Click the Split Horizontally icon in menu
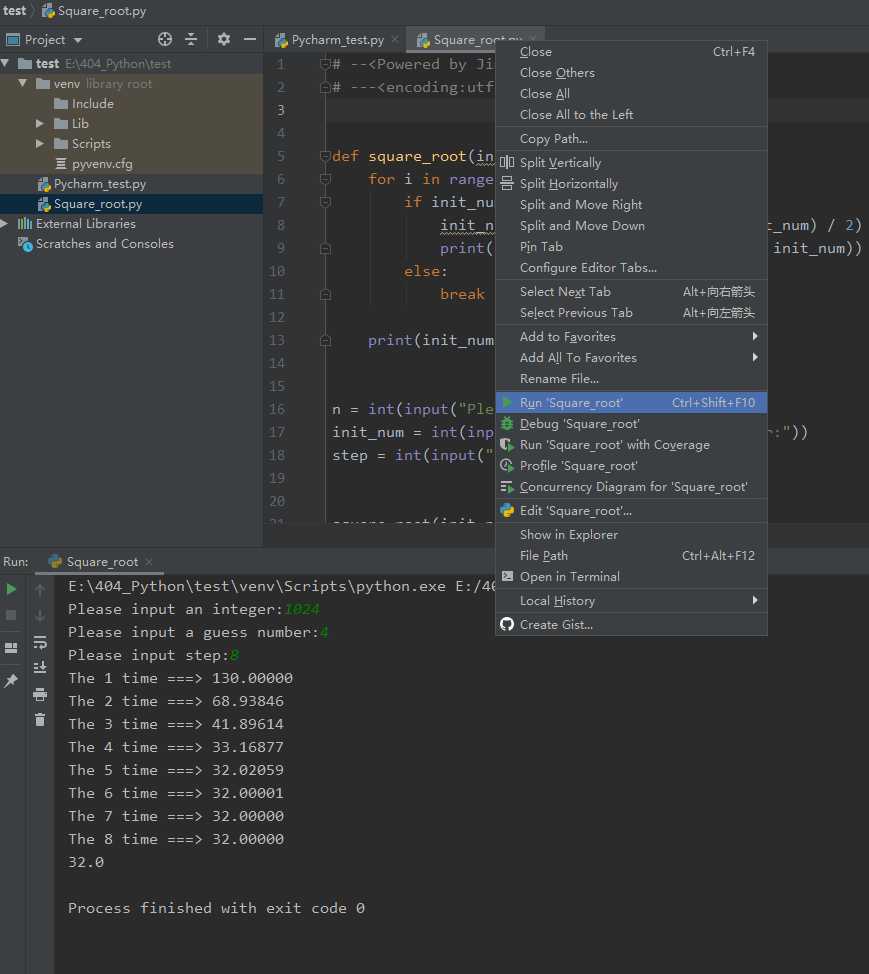 coord(507,183)
